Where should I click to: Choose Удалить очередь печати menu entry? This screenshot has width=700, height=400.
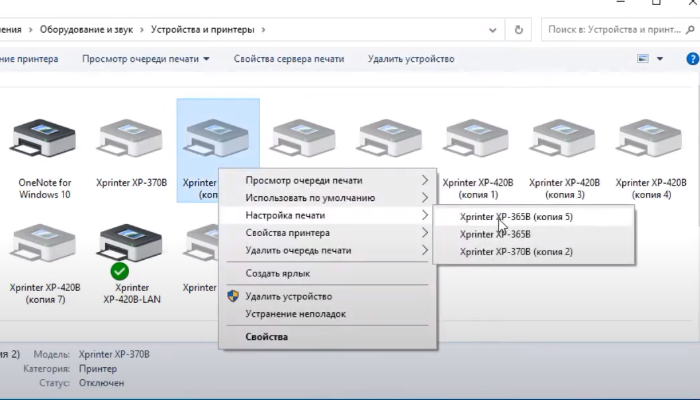pos(327,250)
